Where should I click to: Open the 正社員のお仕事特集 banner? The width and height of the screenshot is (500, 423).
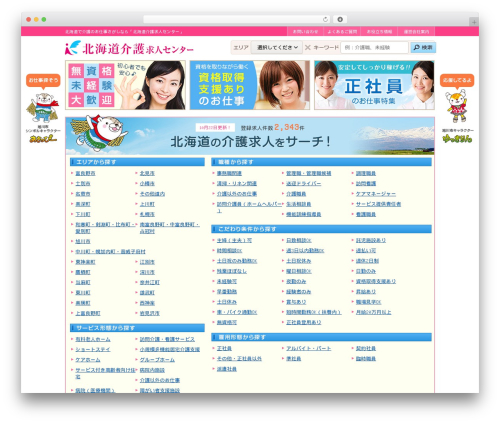[374, 85]
